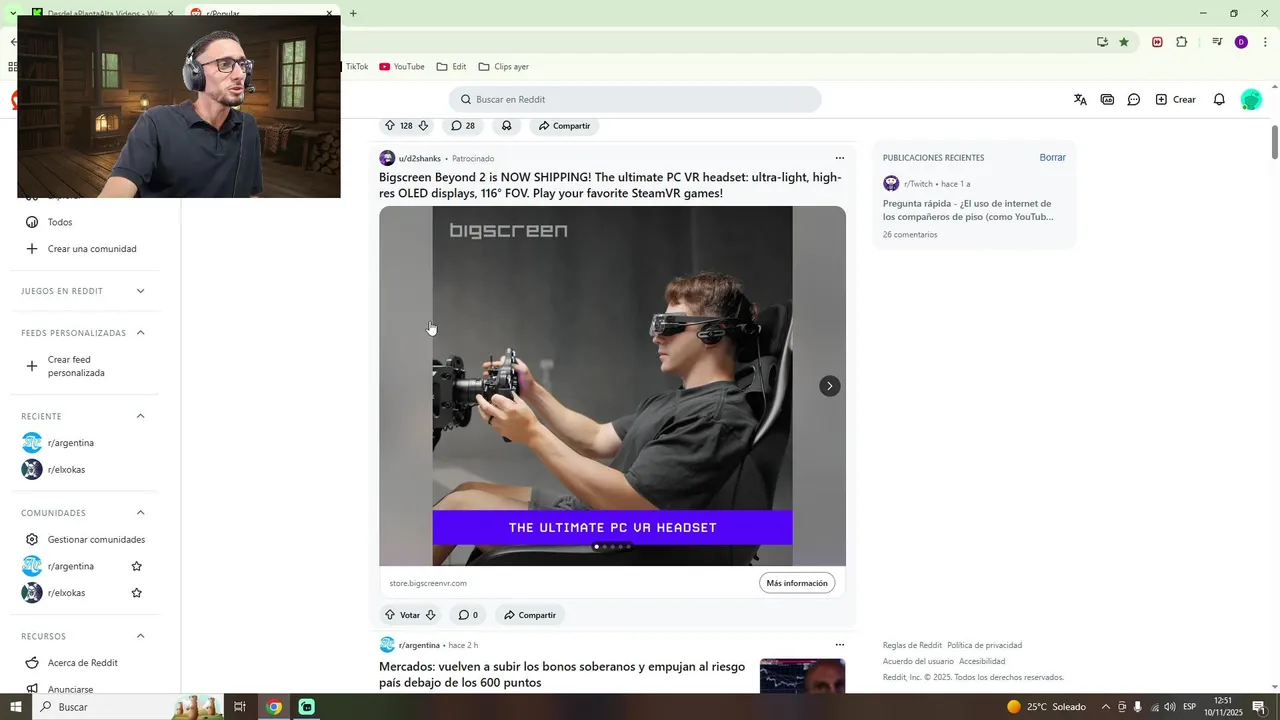Favorite r/argentina with the star toggle

137,566
